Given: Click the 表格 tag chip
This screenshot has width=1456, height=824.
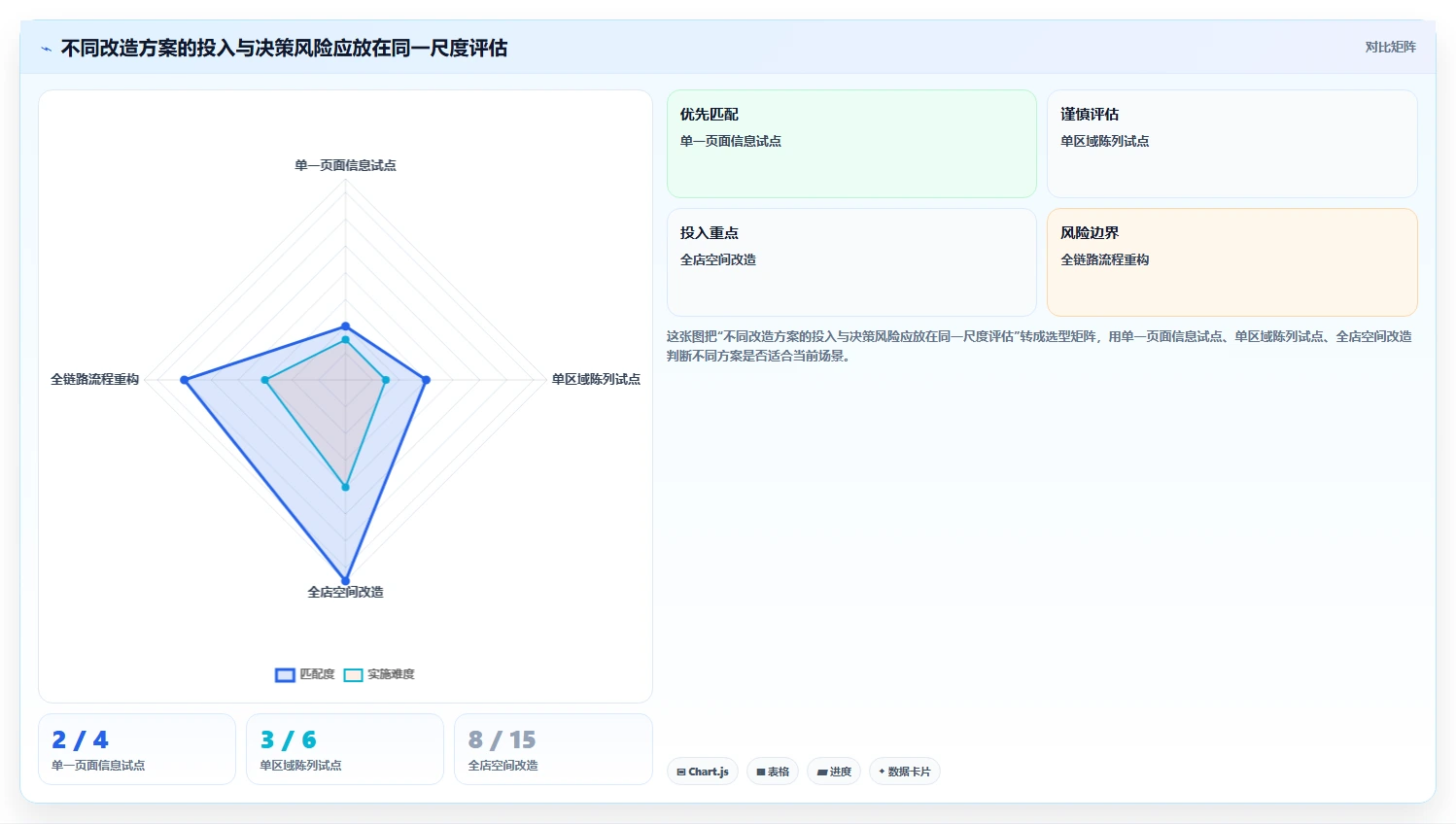Looking at the screenshot, I should pos(773,772).
